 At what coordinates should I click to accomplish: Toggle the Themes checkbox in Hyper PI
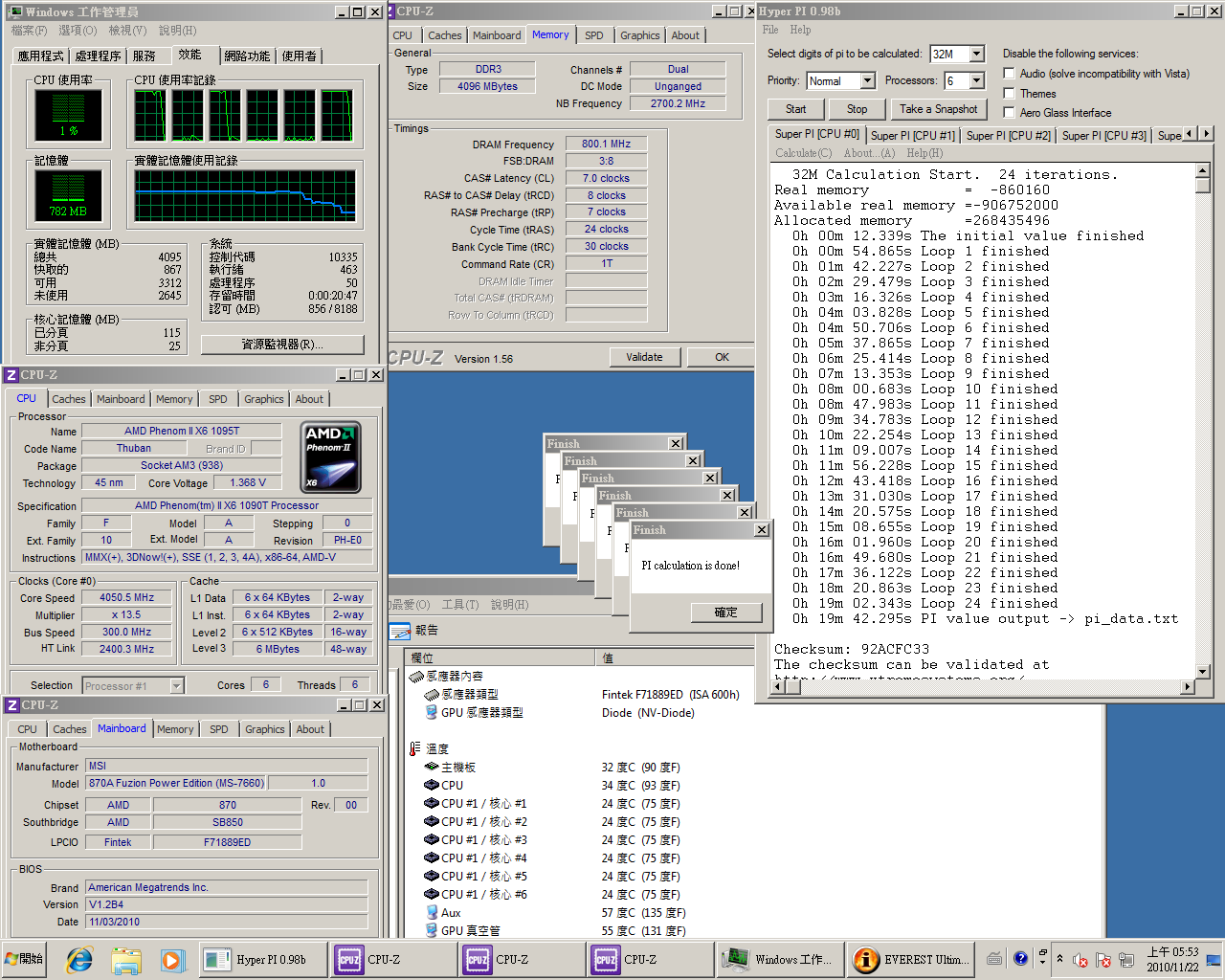pos(1009,94)
